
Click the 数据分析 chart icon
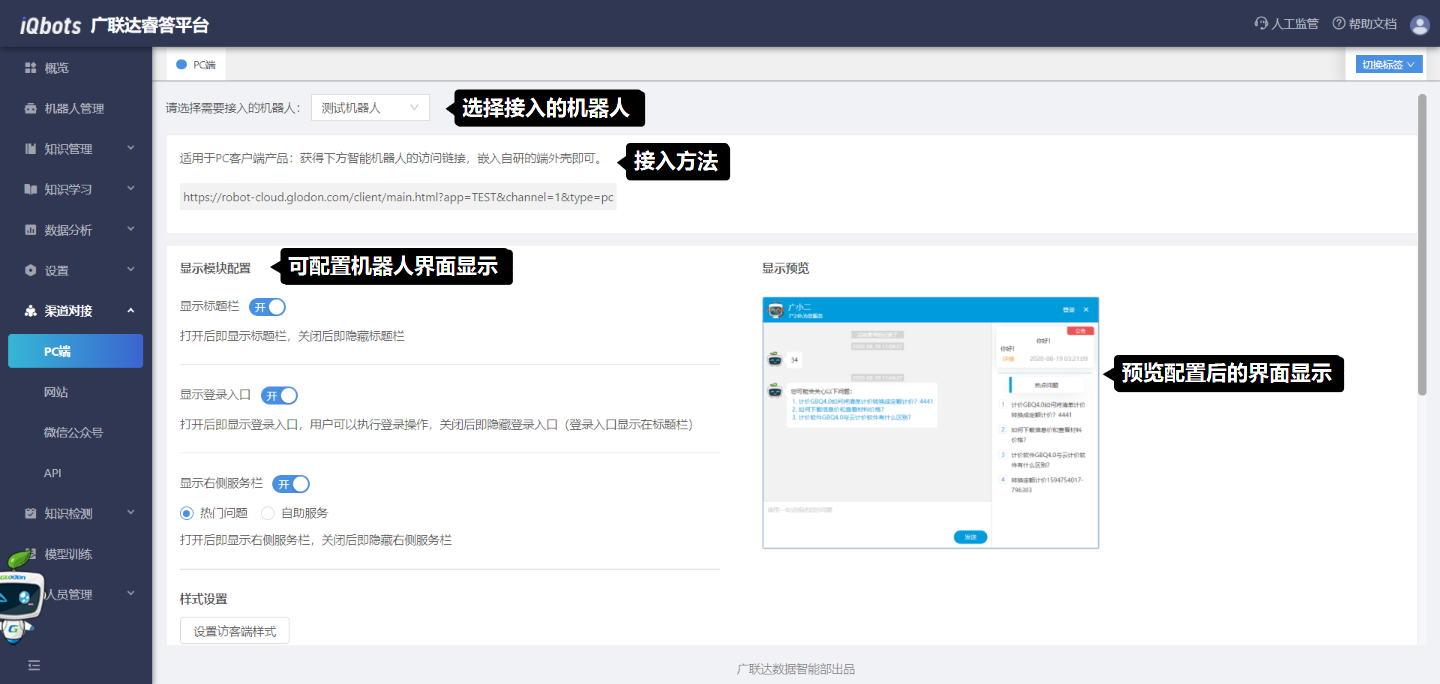point(30,230)
